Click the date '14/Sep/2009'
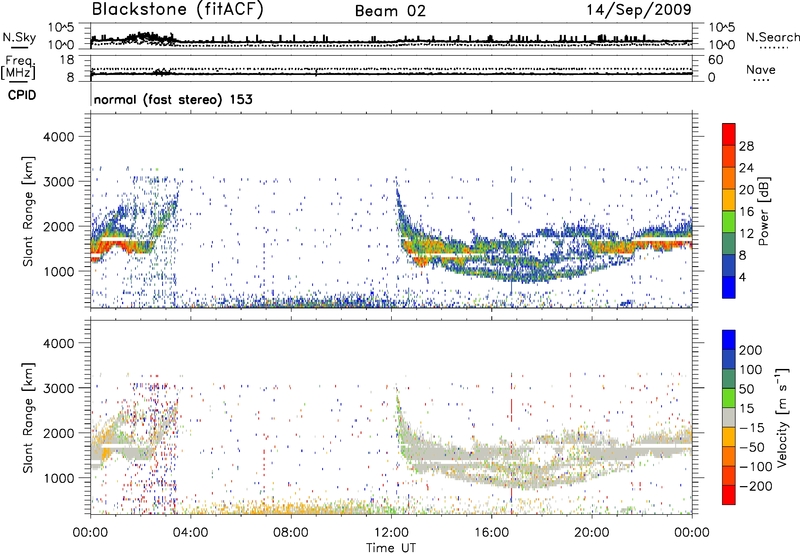Screen dimensions: 800x554 point(639,10)
